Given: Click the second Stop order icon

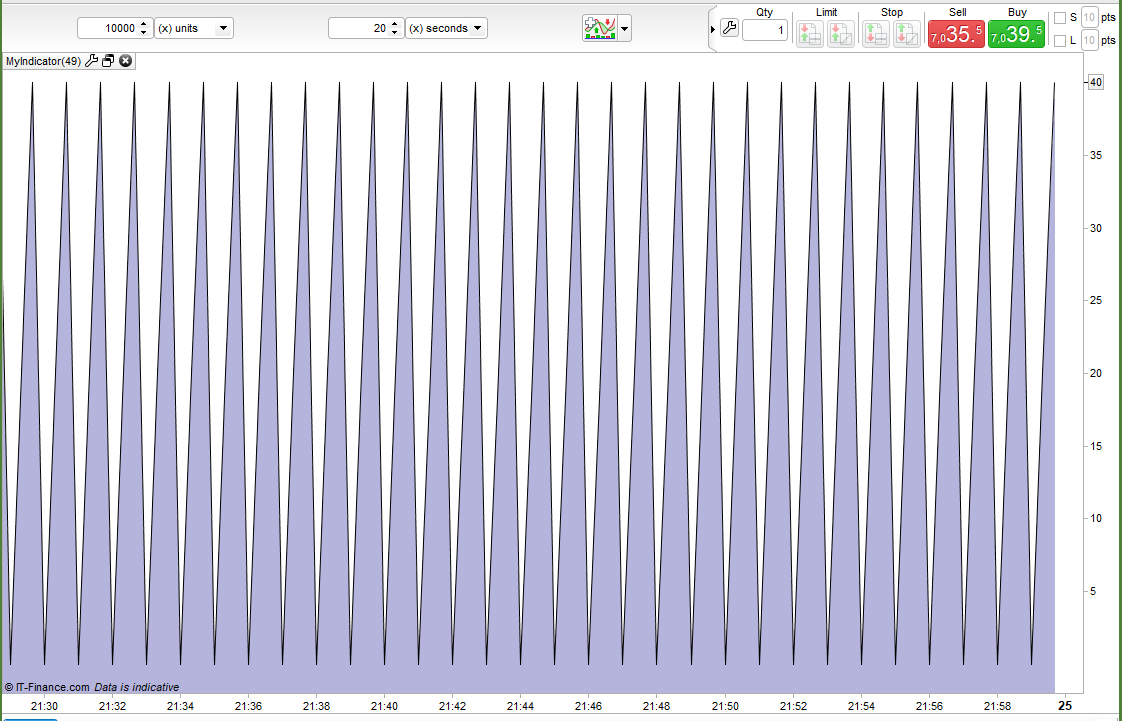Looking at the screenshot, I should (906, 33).
